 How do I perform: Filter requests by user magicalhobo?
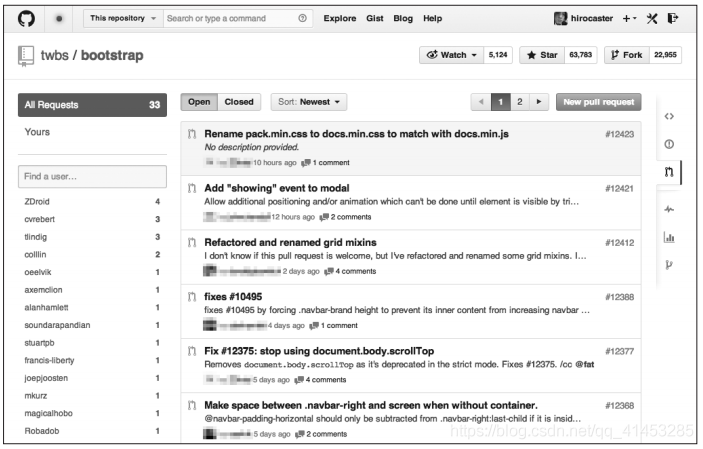(48, 414)
